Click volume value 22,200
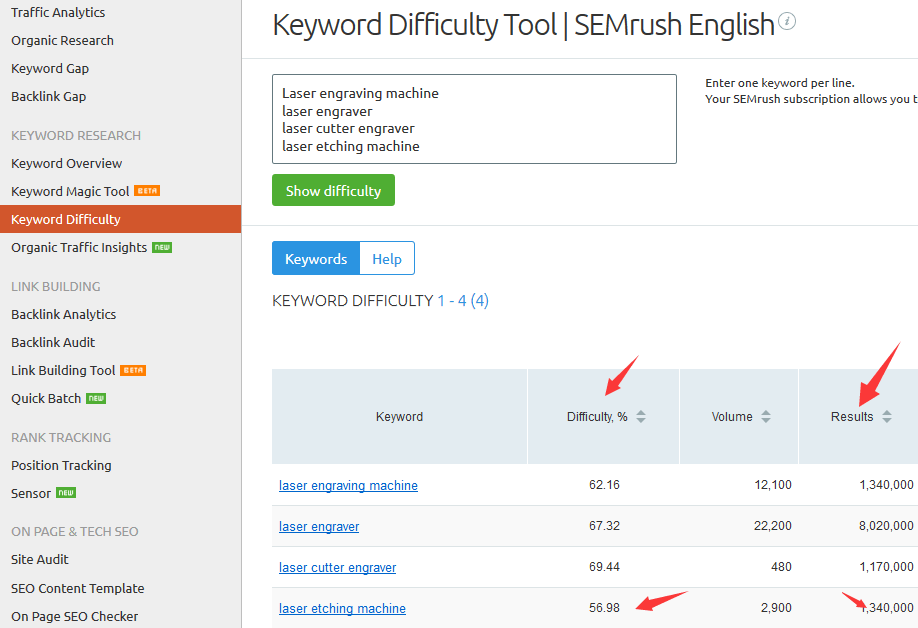The width and height of the screenshot is (918, 628). click(x=773, y=526)
